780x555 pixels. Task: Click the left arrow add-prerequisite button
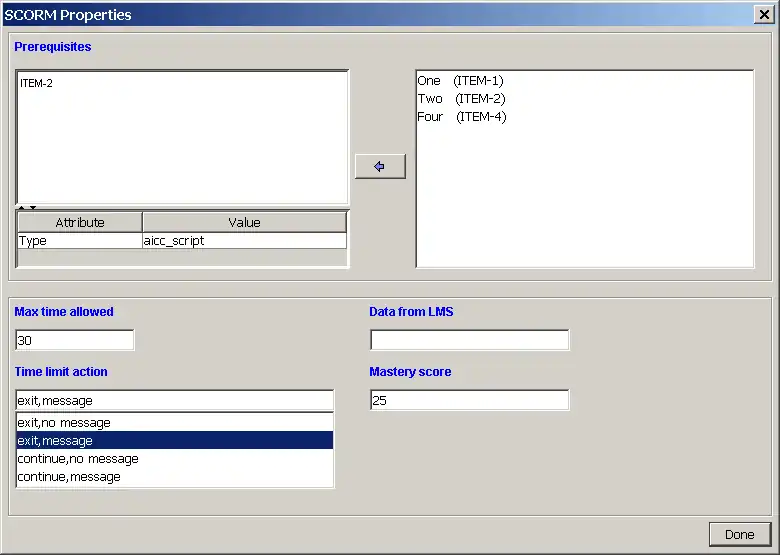tap(380, 167)
